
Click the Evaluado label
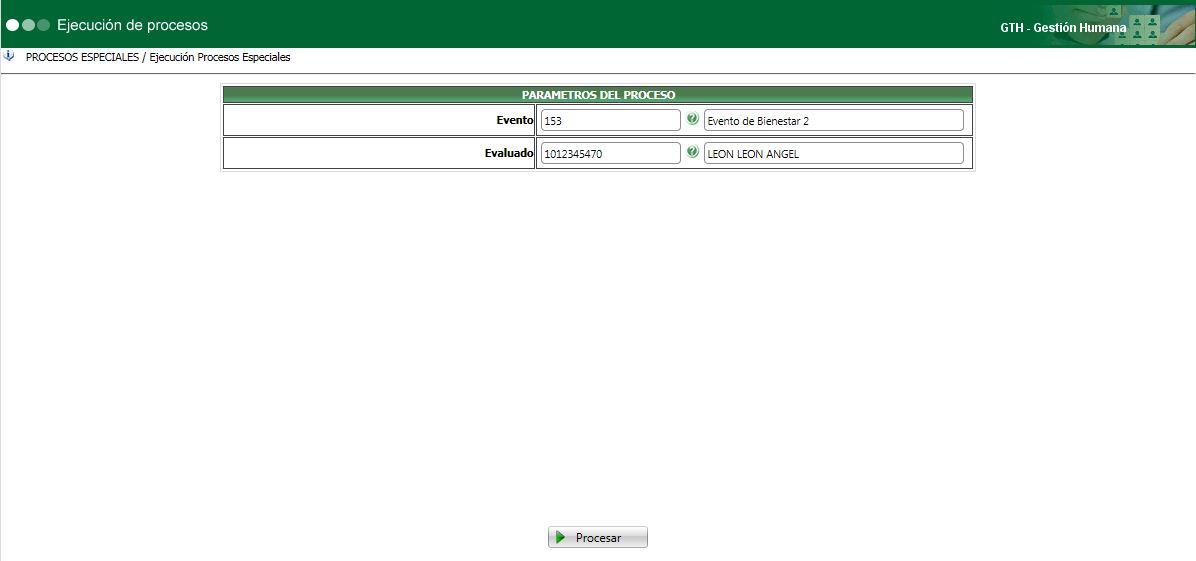click(509, 153)
